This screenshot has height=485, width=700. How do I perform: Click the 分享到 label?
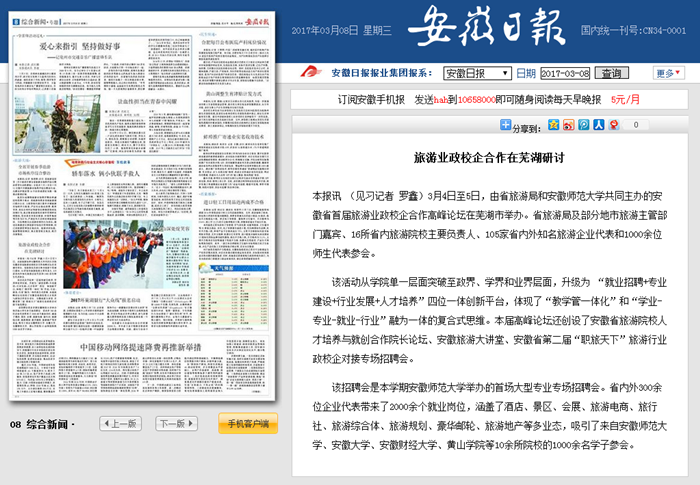(x=526, y=129)
